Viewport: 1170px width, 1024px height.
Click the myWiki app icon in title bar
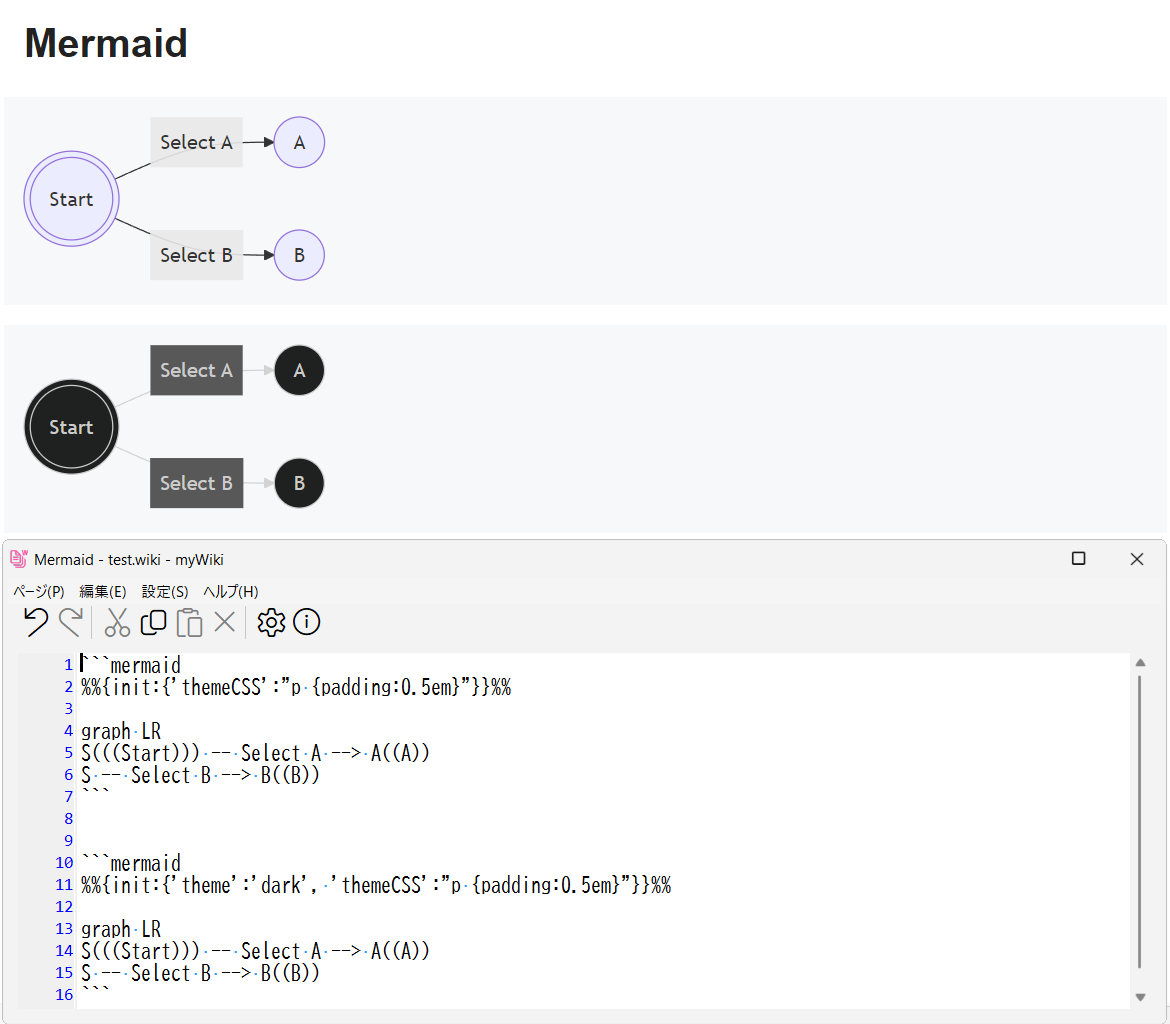pos(19,558)
